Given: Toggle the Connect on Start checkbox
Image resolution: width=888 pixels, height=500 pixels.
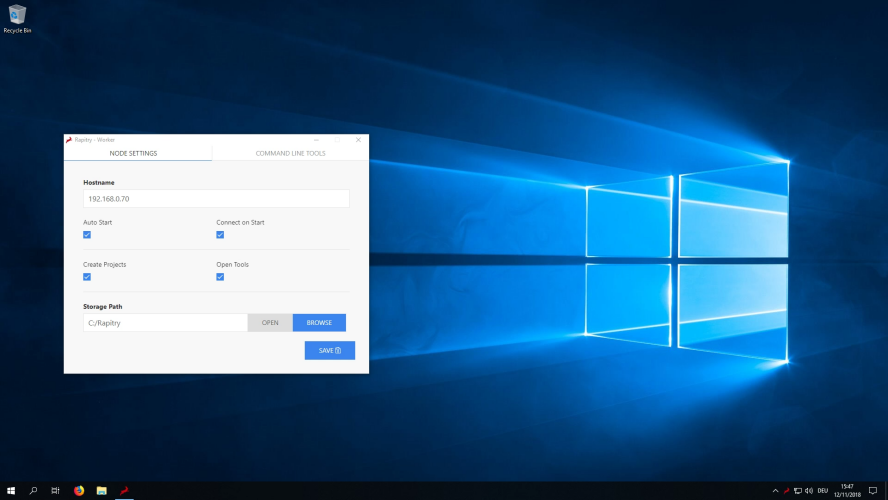Looking at the screenshot, I should coord(220,235).
